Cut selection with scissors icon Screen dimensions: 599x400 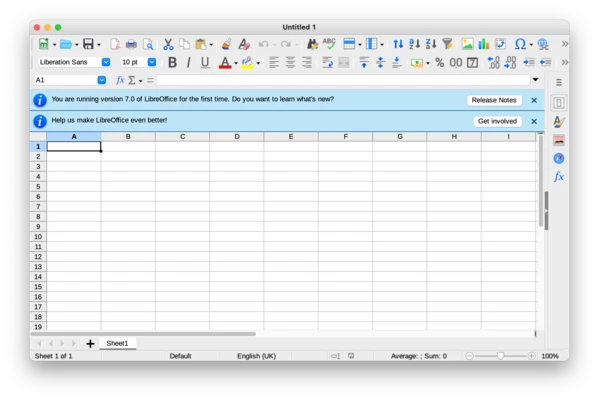168,44
